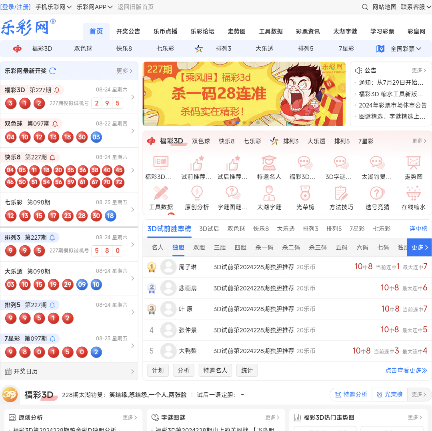Click the 2024年彩票市场休市公告 notice
432x431 pixels.
coord(392,105)
